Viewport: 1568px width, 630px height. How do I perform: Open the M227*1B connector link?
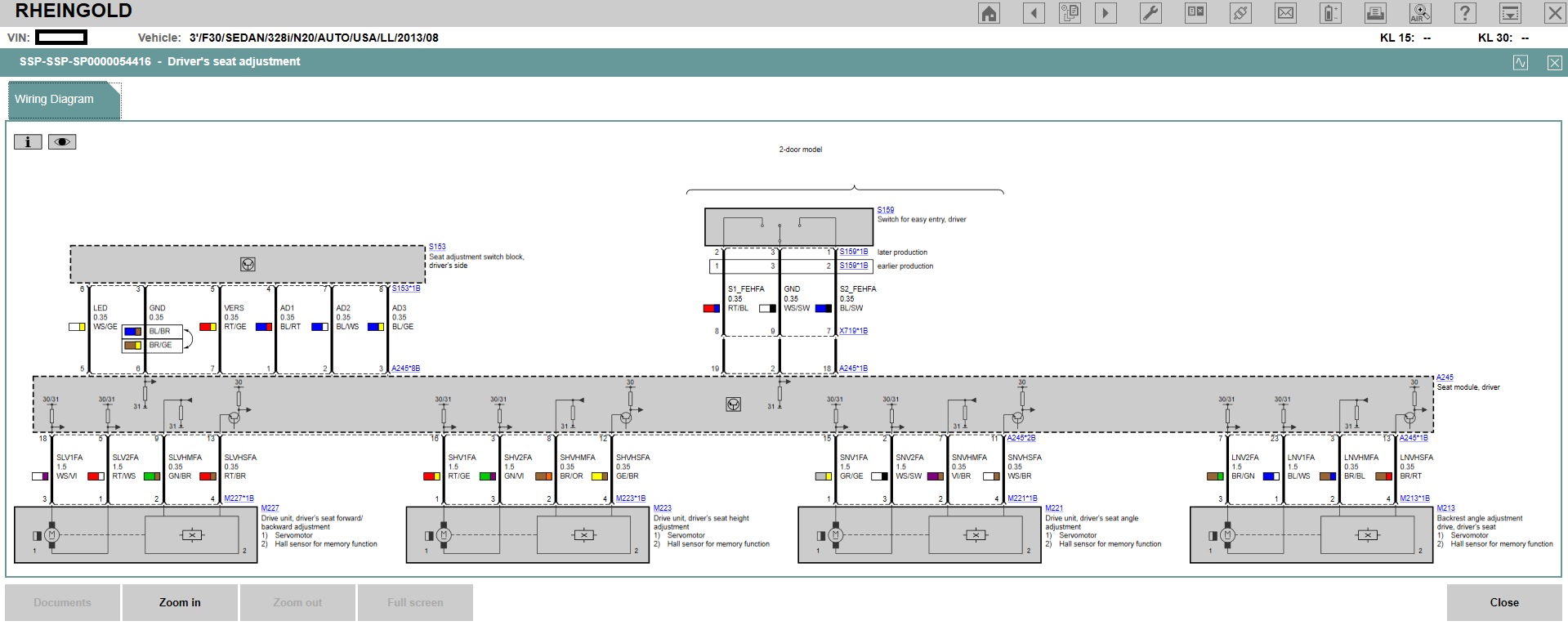pyautogui.click(x=239, y=498)
